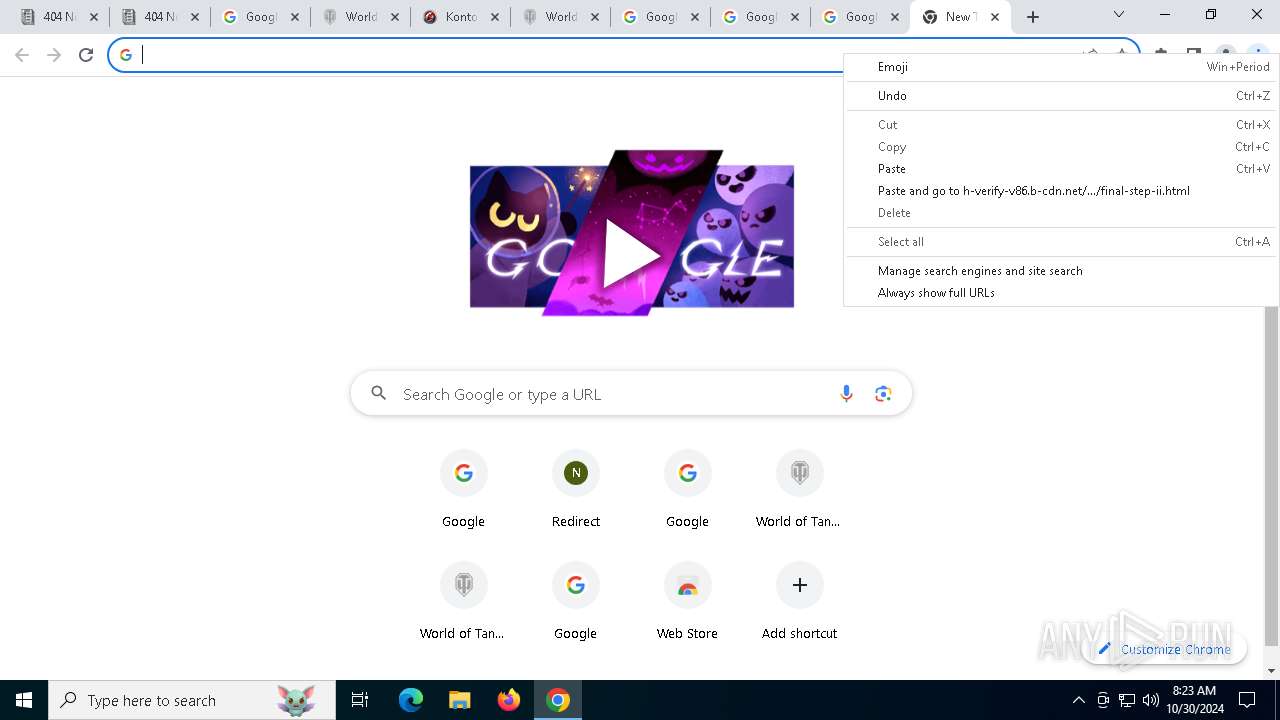Open Google Lens image search
Viewport: 1280px width, 720px height.
[883, 394]
